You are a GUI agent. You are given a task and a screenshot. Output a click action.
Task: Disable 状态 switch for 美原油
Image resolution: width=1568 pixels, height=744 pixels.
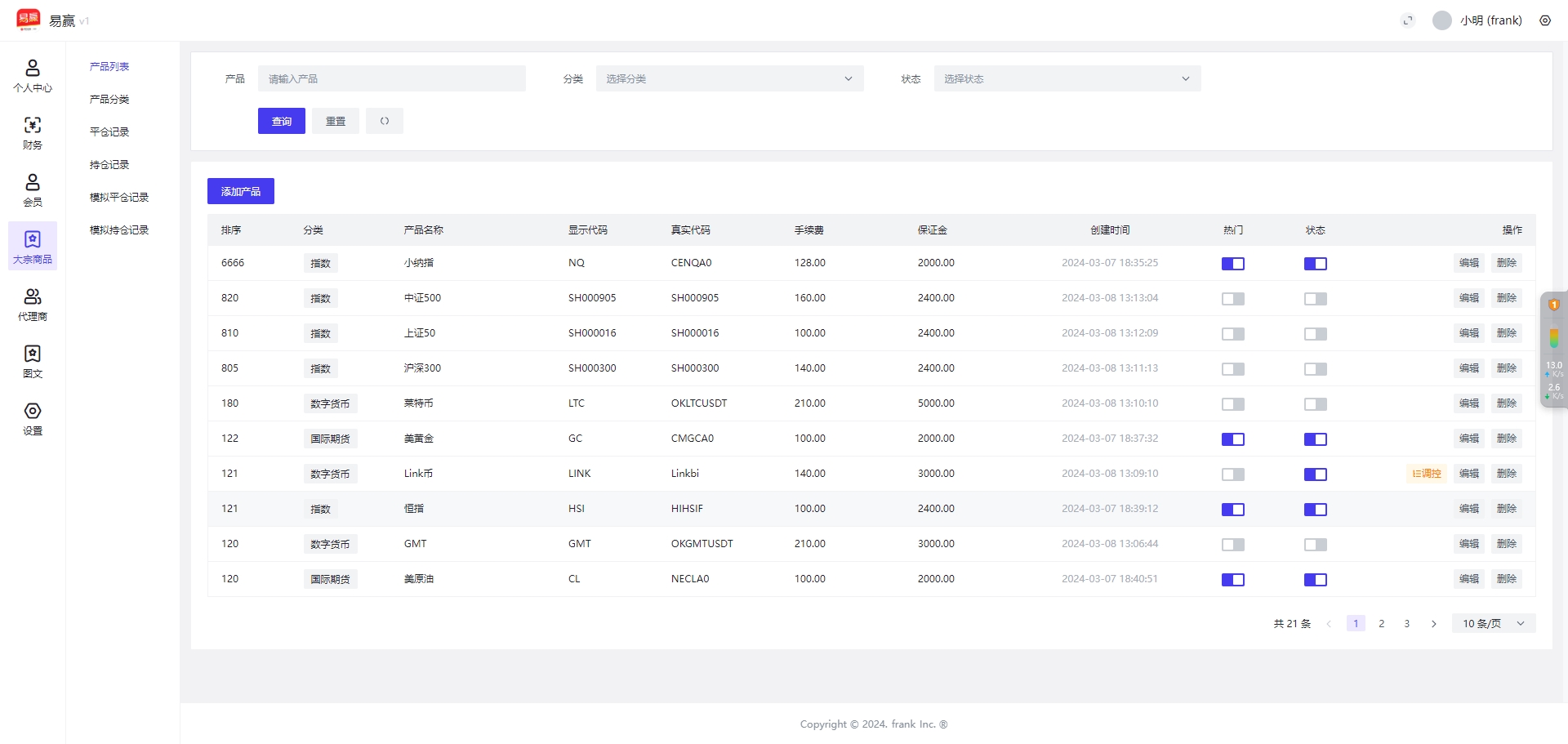click(x=1316, y=580)
